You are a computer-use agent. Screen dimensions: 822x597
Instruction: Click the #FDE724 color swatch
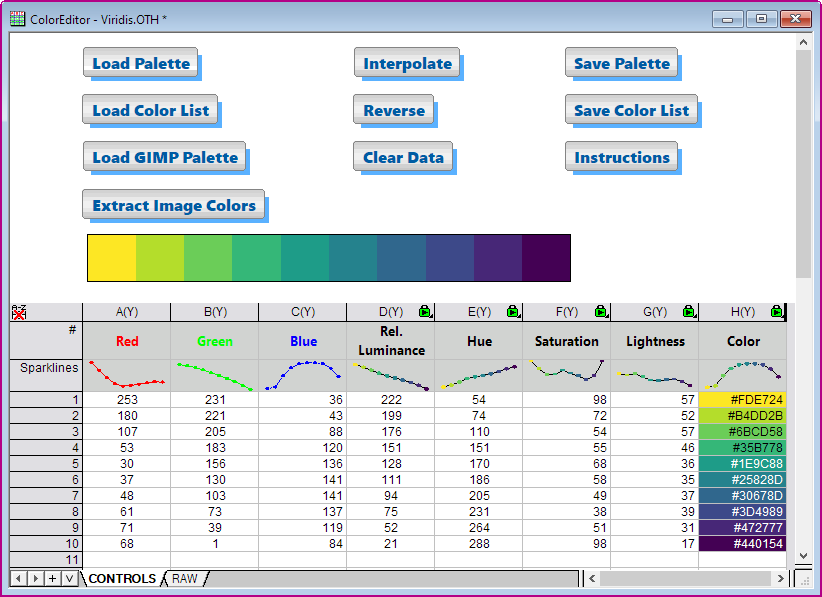(743, 398)
